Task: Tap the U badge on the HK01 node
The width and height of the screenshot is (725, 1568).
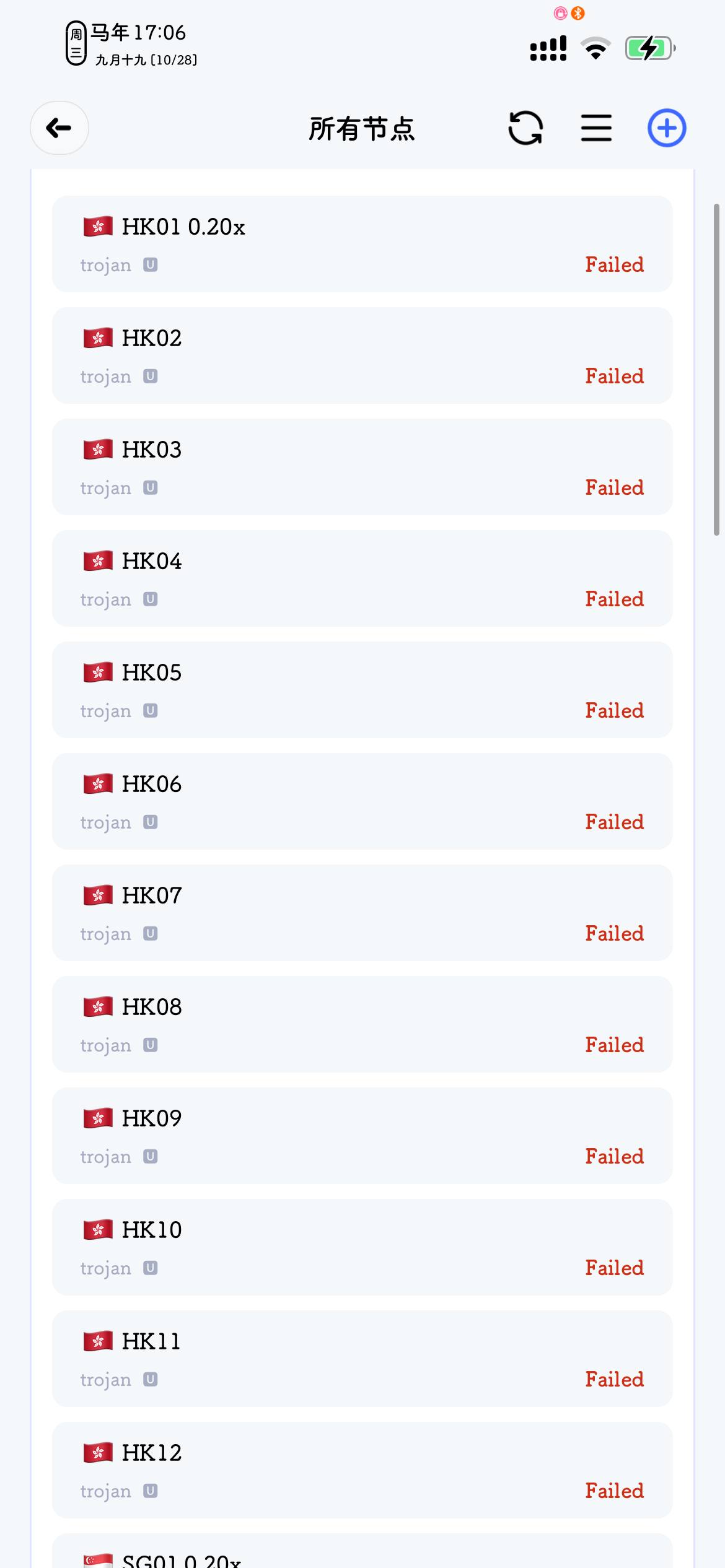Action: [151, 265]
